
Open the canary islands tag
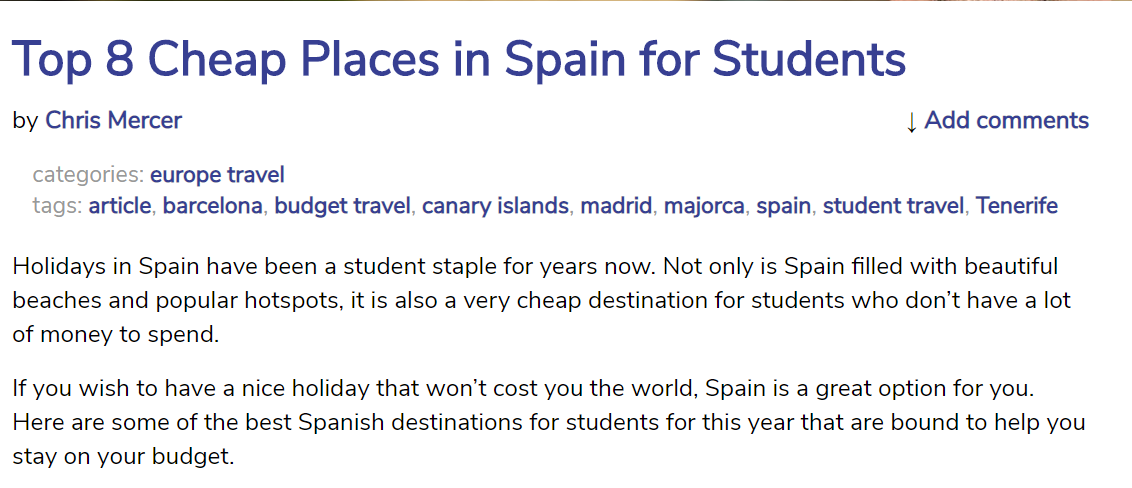495,206
